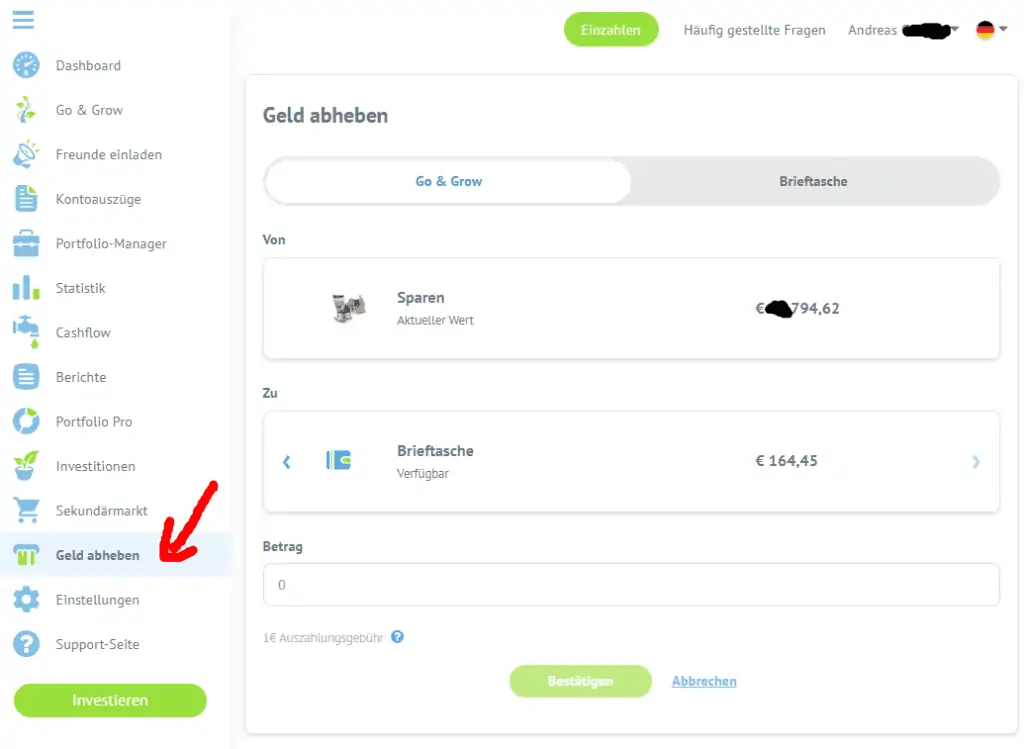Switch to the Go & Grow toggle option
Viewport: 1024px width, 749px height.
coord(449,182)
